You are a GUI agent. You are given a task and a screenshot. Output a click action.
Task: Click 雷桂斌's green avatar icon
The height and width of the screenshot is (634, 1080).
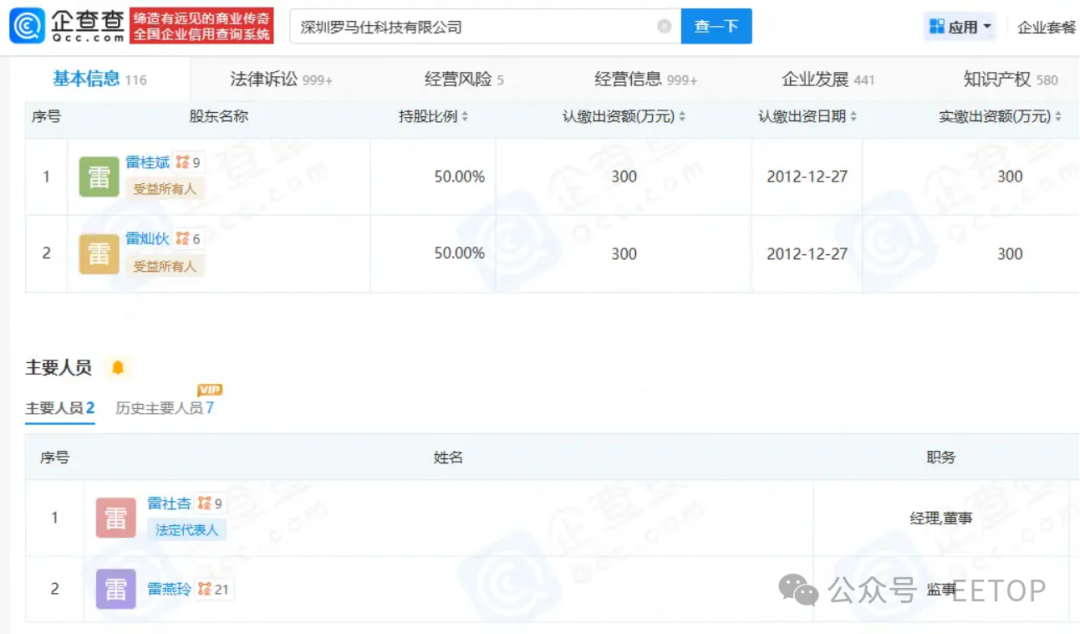pos(98,176)
